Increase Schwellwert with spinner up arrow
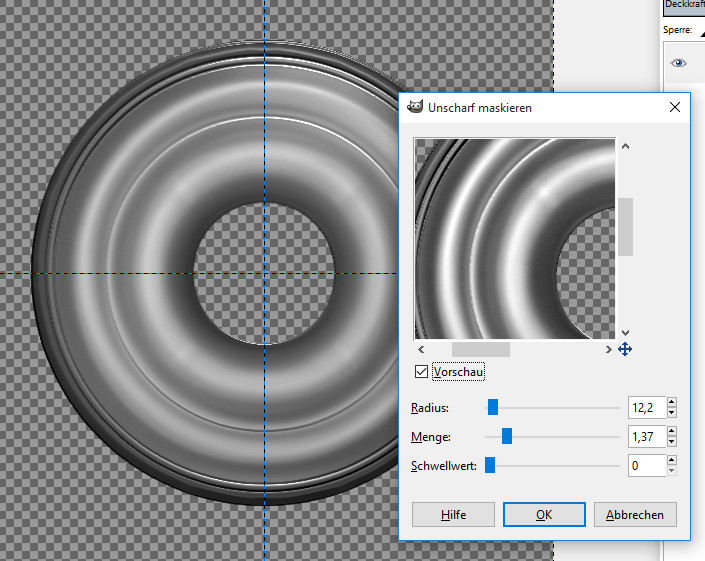705x561 pixels. [x=672, y=460]
